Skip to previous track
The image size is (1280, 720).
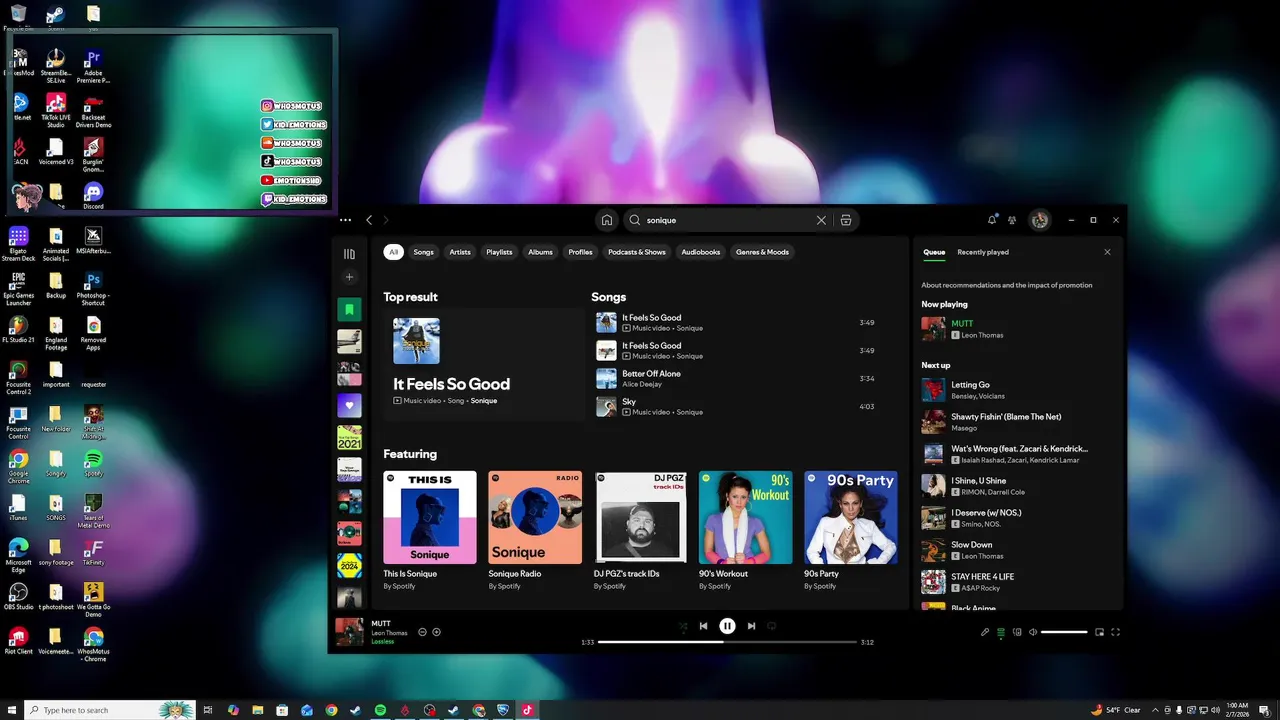(x=703, y=626)
